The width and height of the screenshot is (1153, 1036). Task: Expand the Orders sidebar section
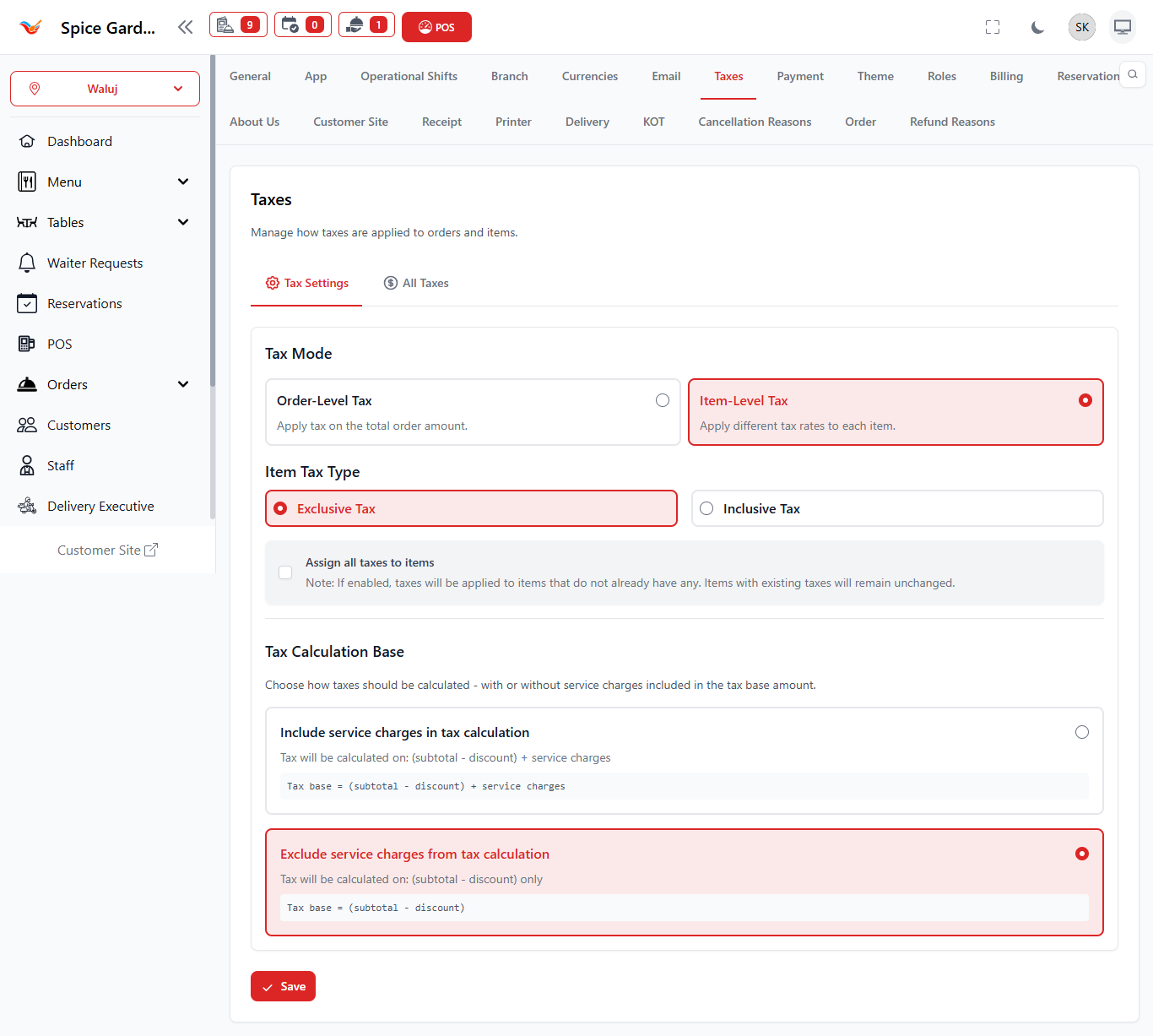pos(183,384)
